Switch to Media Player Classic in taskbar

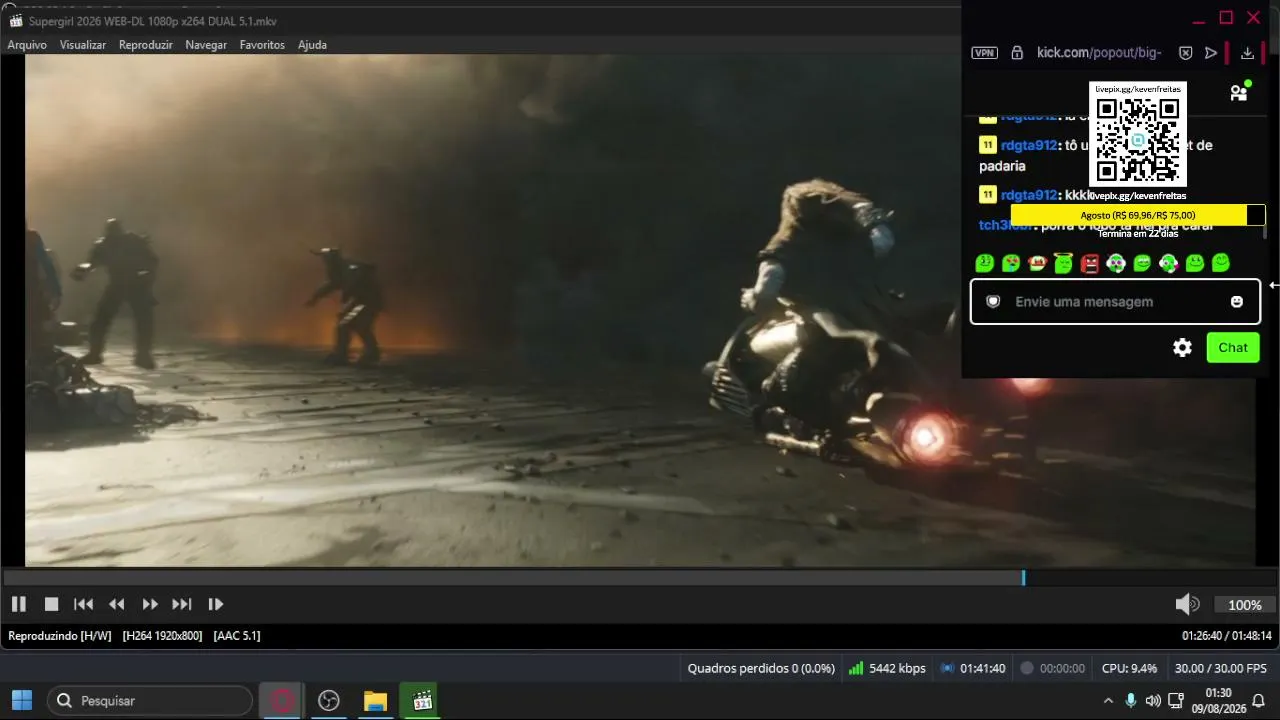pos(421,701)
